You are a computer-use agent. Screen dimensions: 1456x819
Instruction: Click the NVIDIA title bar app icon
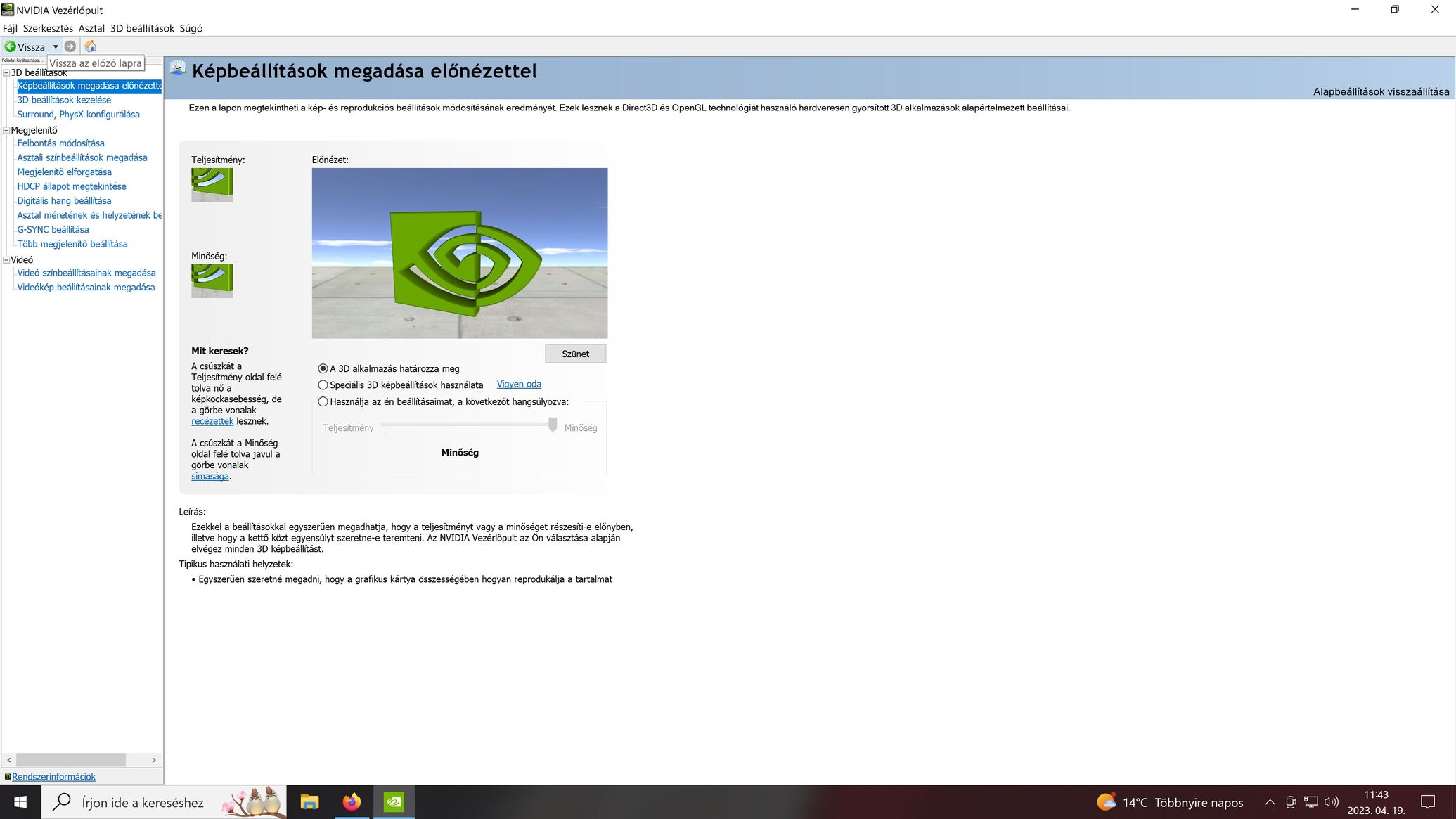coord(7,10)
